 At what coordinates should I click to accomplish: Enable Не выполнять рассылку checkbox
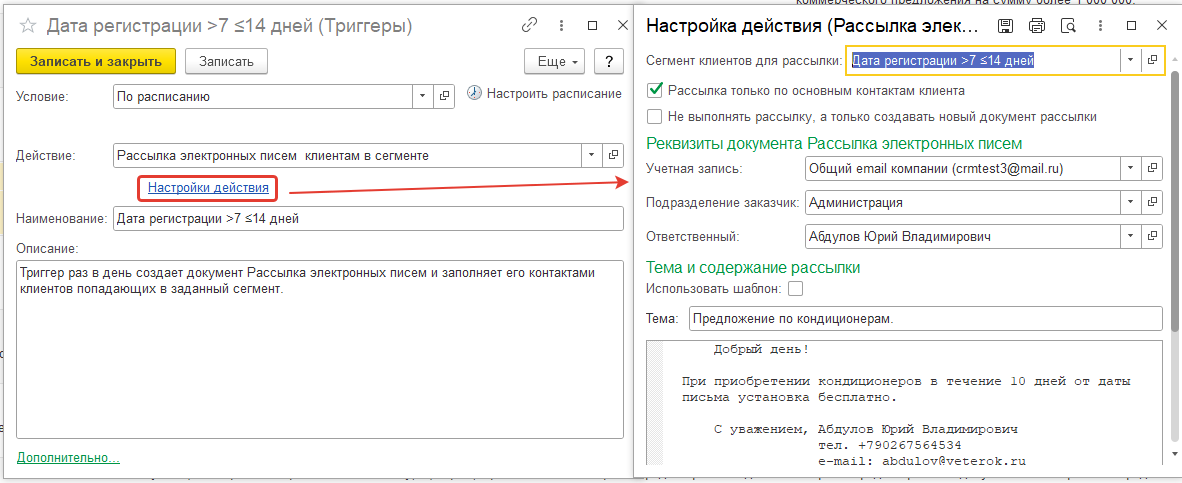(655, 117)
